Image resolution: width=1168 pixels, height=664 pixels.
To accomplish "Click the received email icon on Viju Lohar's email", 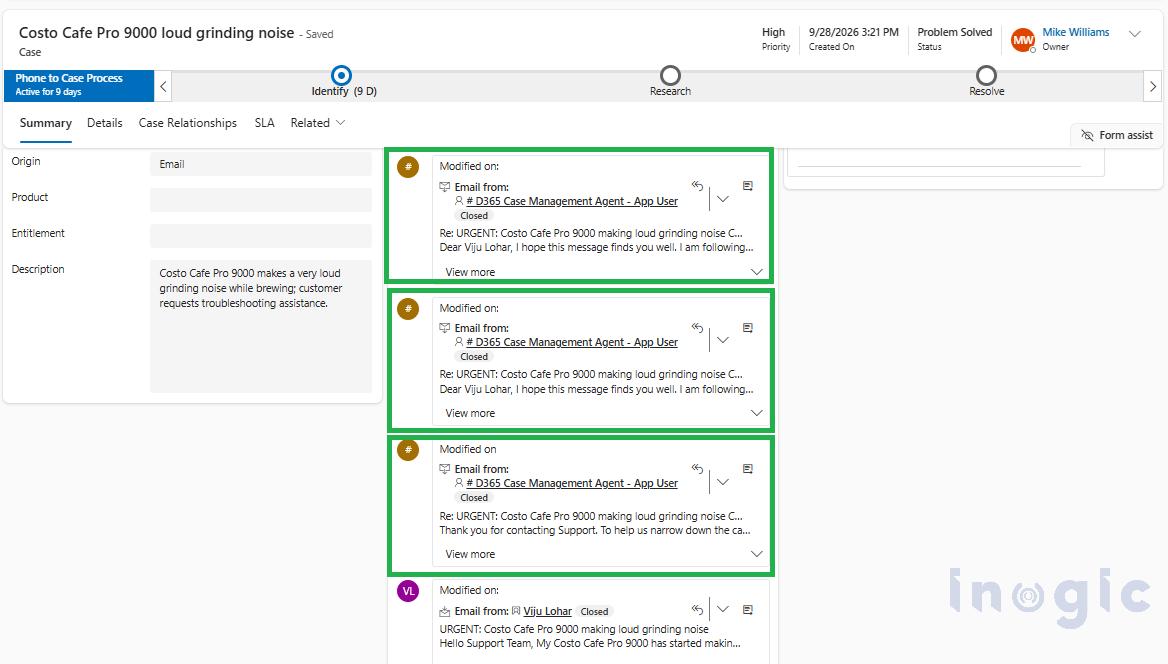I will click(445, 611).
